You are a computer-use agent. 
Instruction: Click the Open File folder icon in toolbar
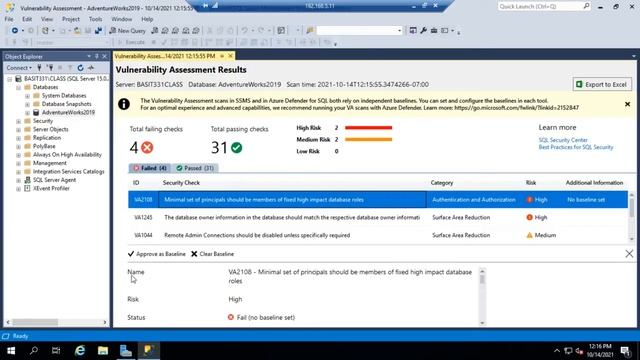pos(77,31)
